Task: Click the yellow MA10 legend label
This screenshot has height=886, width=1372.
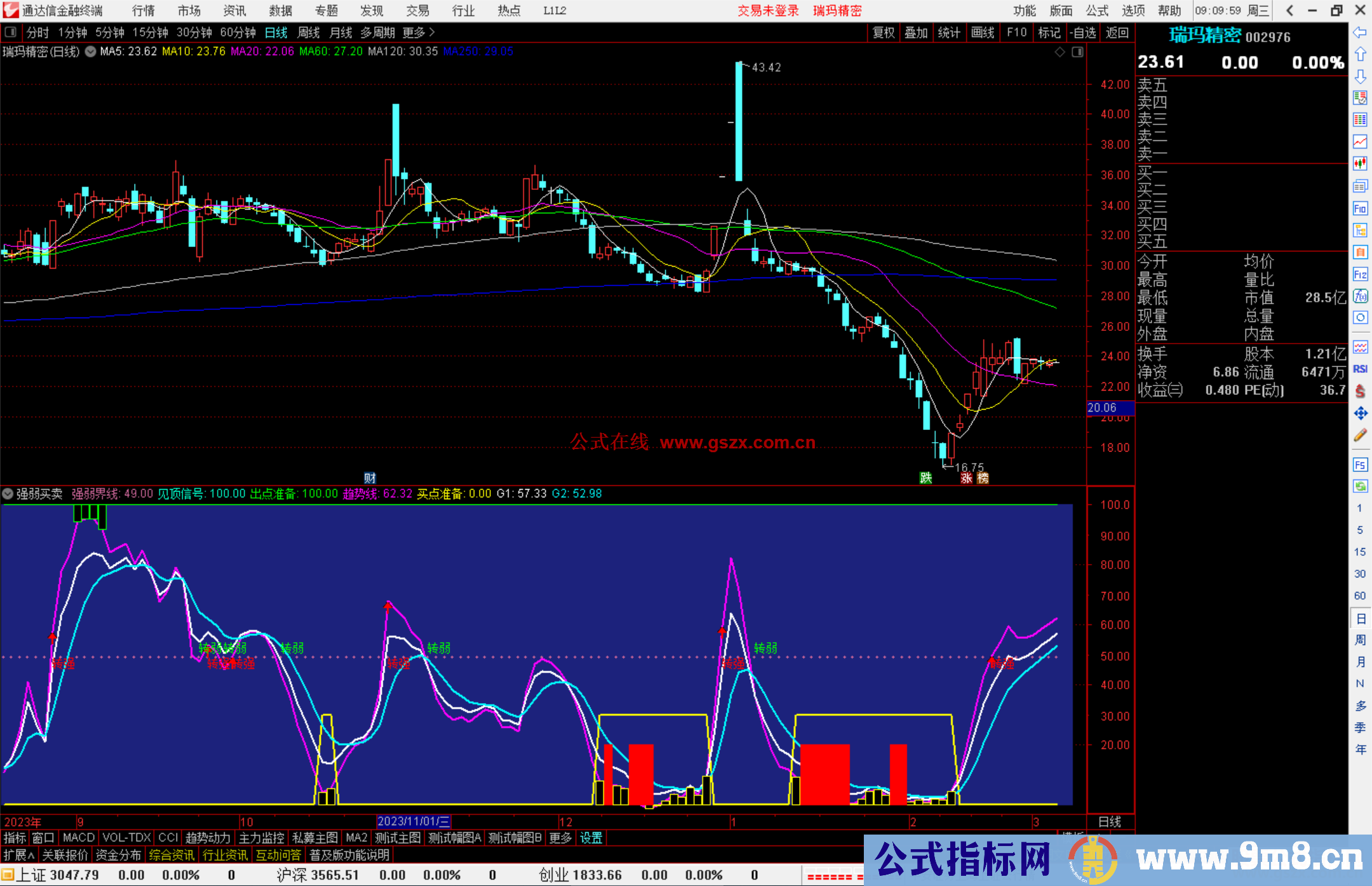Action: click(194, 51)
